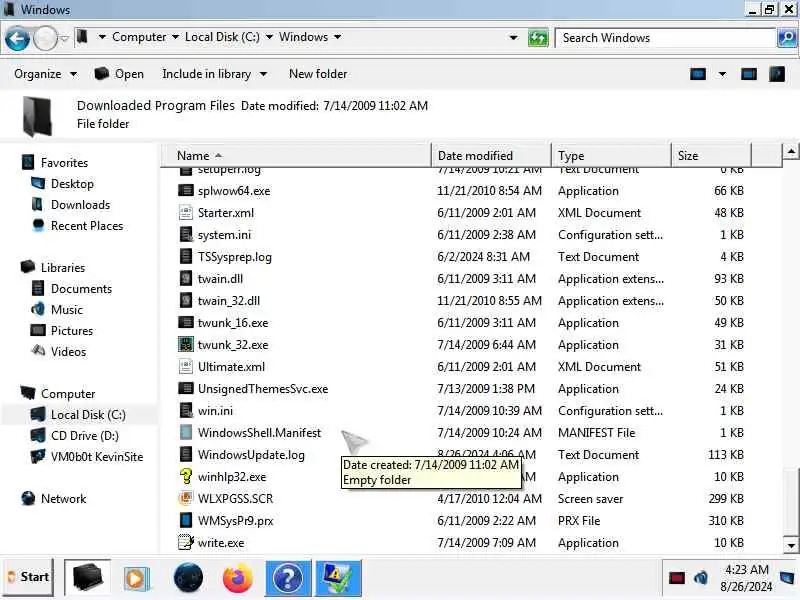Select the twunk_32.exe file icon
The image size is (800, 600).
pyautogui.click(x=186, y=344)
